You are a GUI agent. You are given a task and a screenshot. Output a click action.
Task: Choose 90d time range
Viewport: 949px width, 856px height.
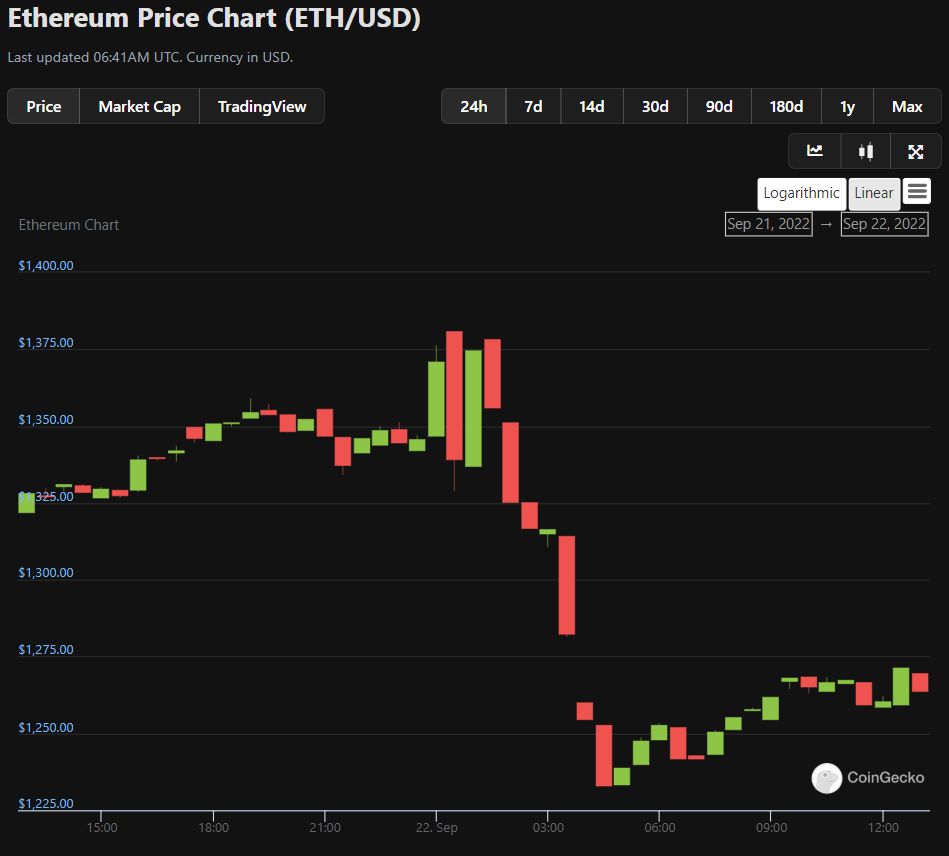click(x=719, y=107)
